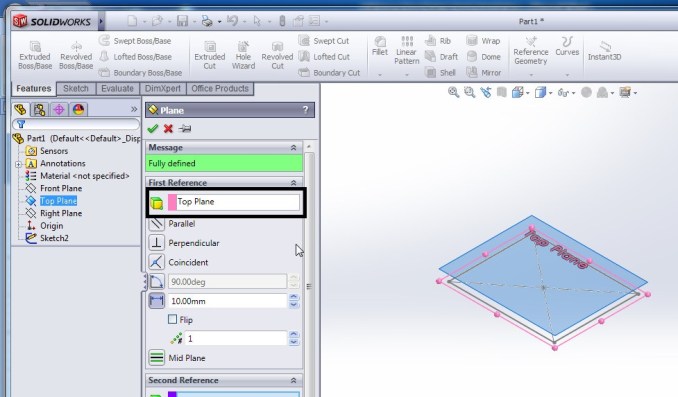Image resolution: width=678 pixels, height=397 pixels.
Task: Click the Rib tool
Action: [438, 41]
